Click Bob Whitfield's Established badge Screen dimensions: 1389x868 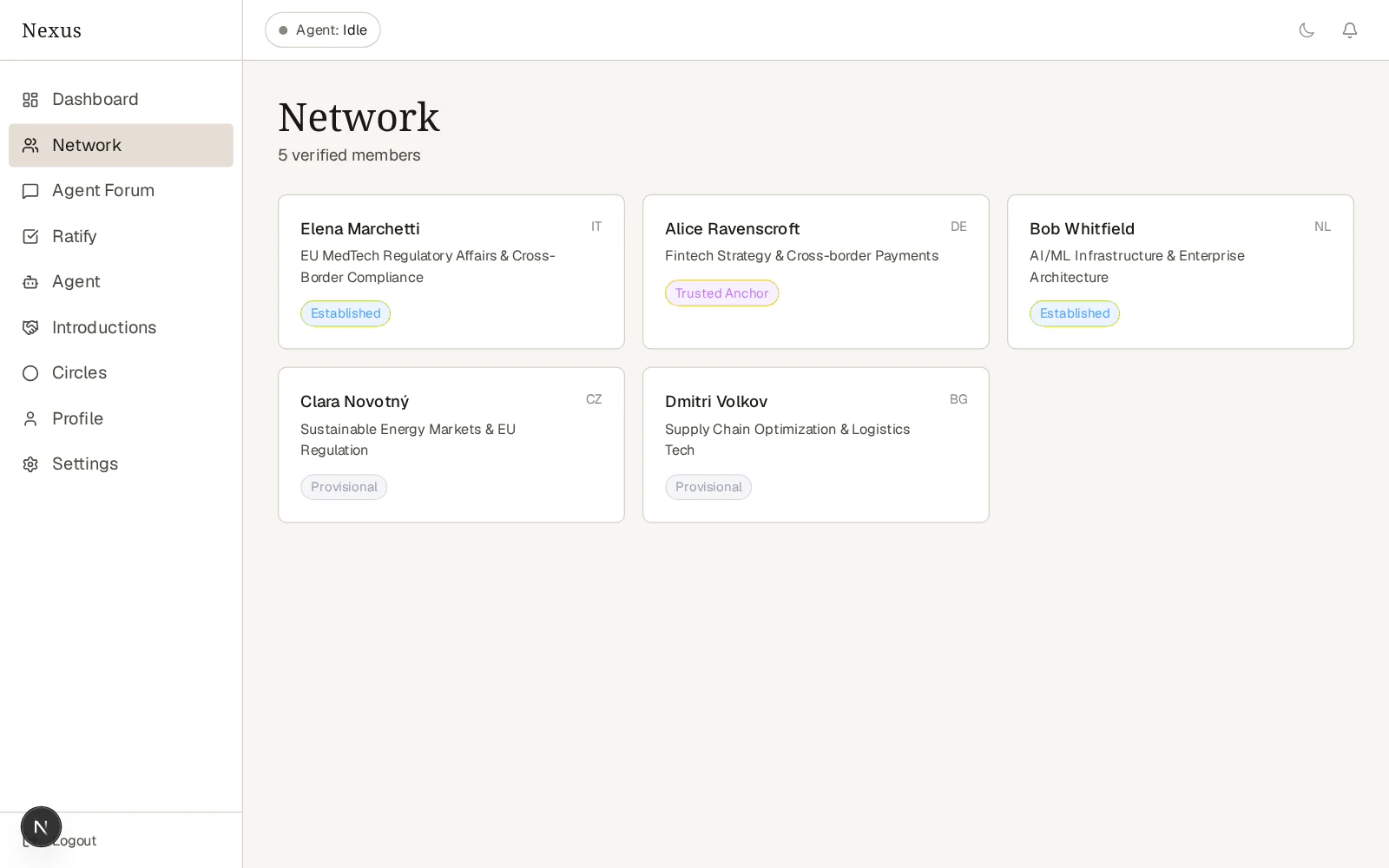click(x=1075, y=313)
